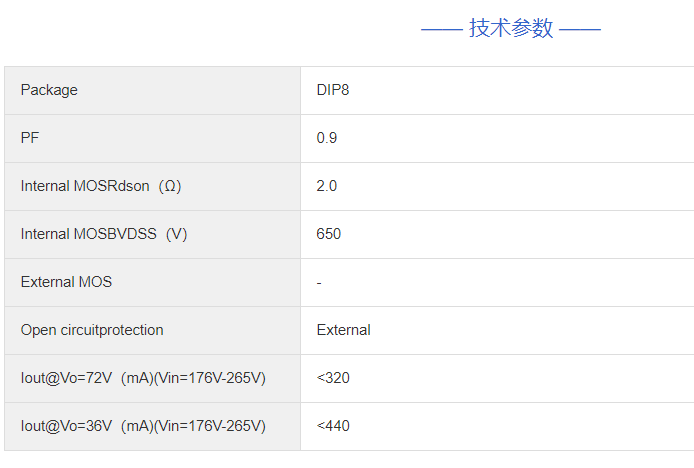Click the 0.9 power factor value

click(327, 138)
